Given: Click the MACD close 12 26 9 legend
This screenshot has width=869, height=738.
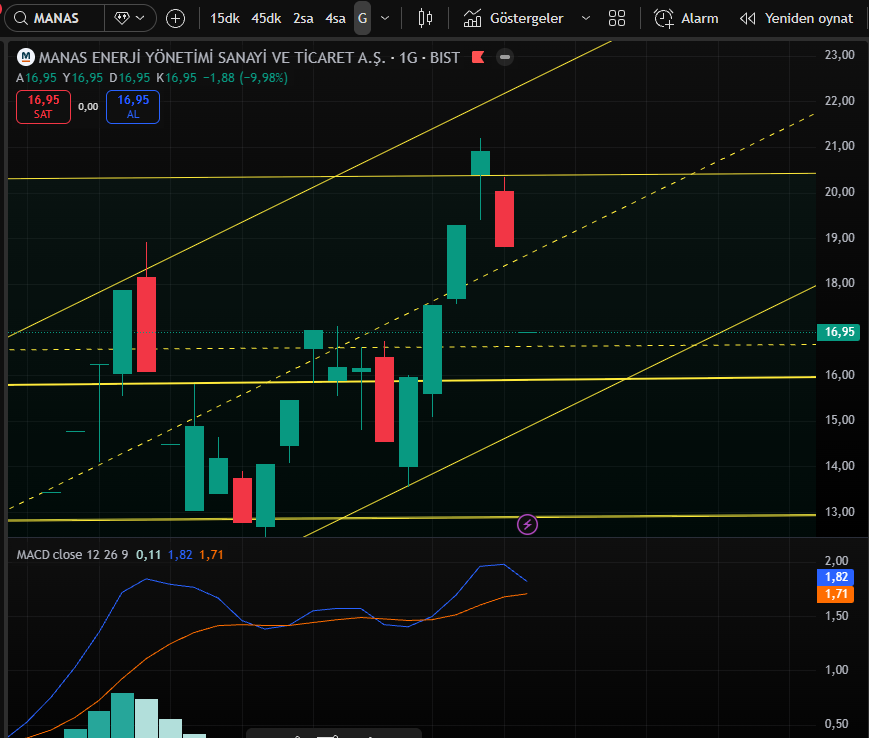Looking at the screenshot, I should pyautogui.click(x=72, y=555).
